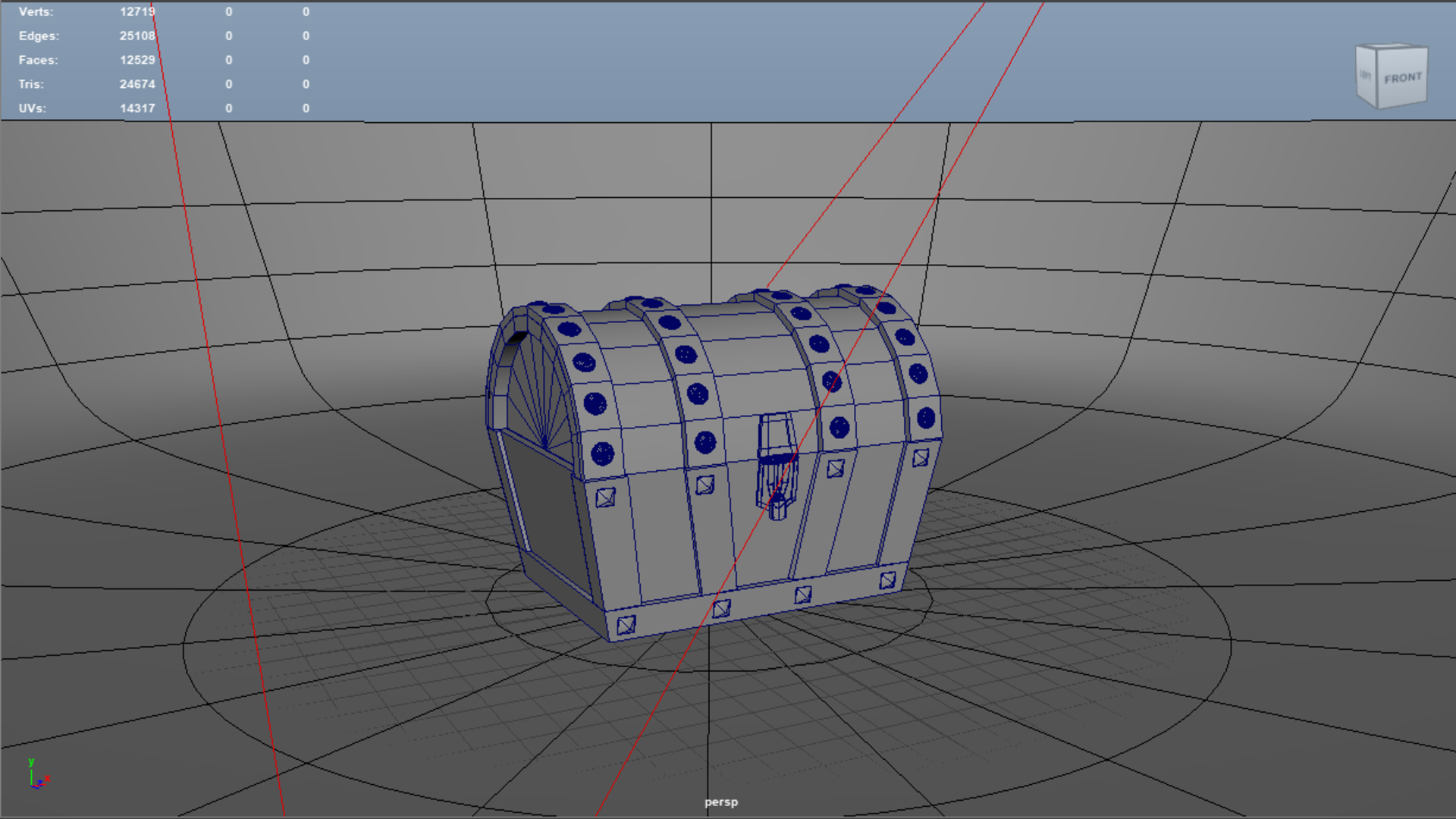This screenshot has width=1456, height=819.
Task: Click the Faces label in the HUD
Action: point(38,60)
